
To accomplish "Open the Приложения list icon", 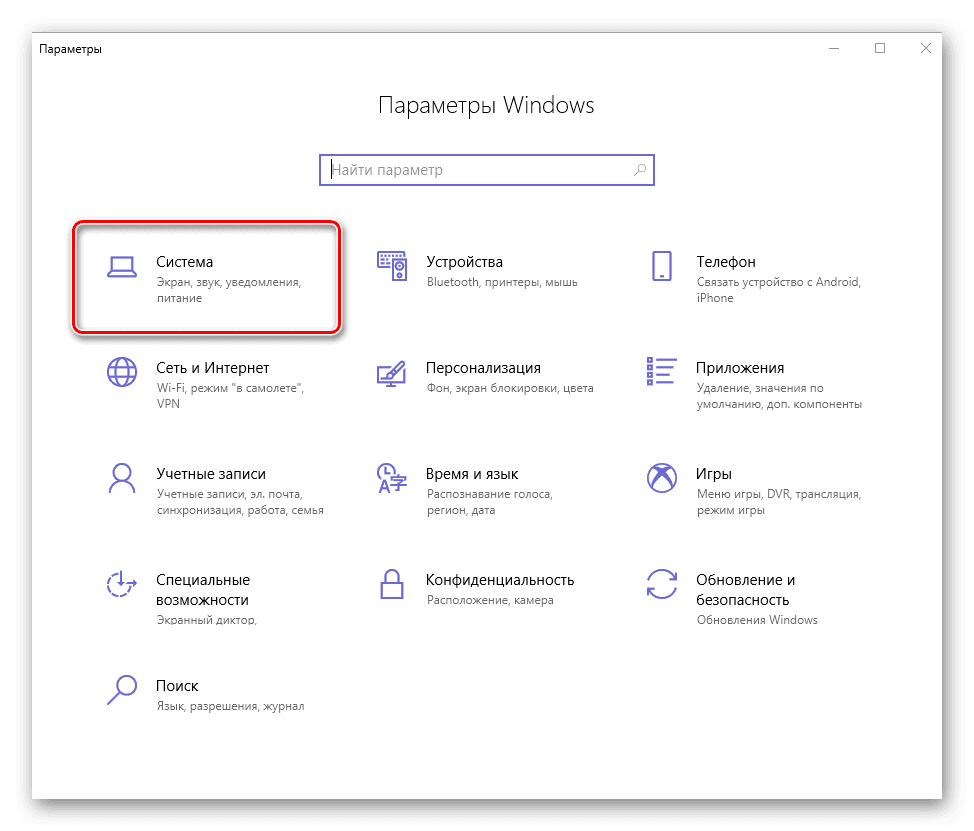I will click(x=662, y=371).
